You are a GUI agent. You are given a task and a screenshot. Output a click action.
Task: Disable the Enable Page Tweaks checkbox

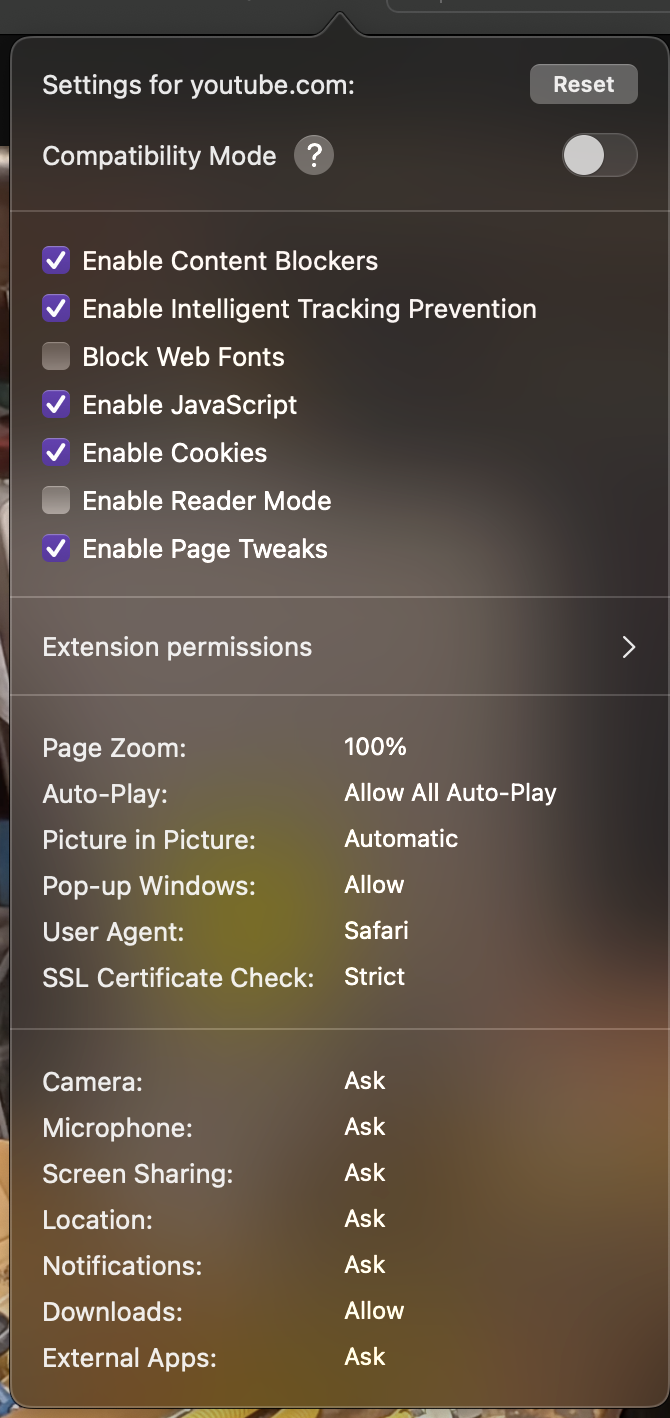56,549
